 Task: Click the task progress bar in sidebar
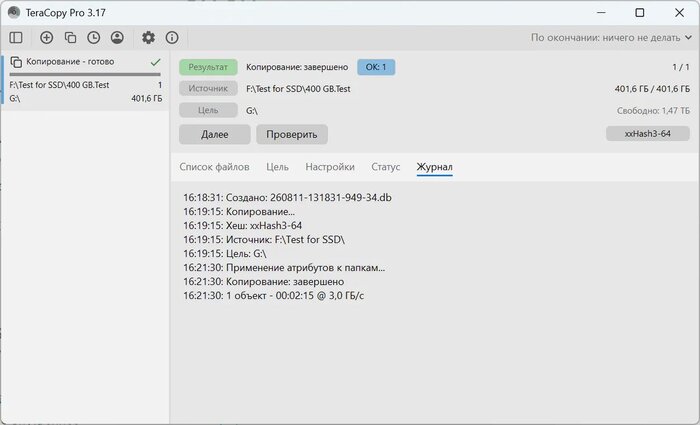coord(85,74)
